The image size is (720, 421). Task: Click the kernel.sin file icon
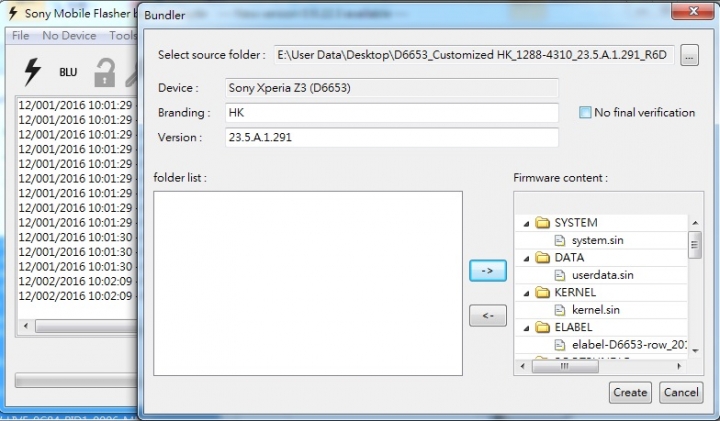click(x=560, y=310)
